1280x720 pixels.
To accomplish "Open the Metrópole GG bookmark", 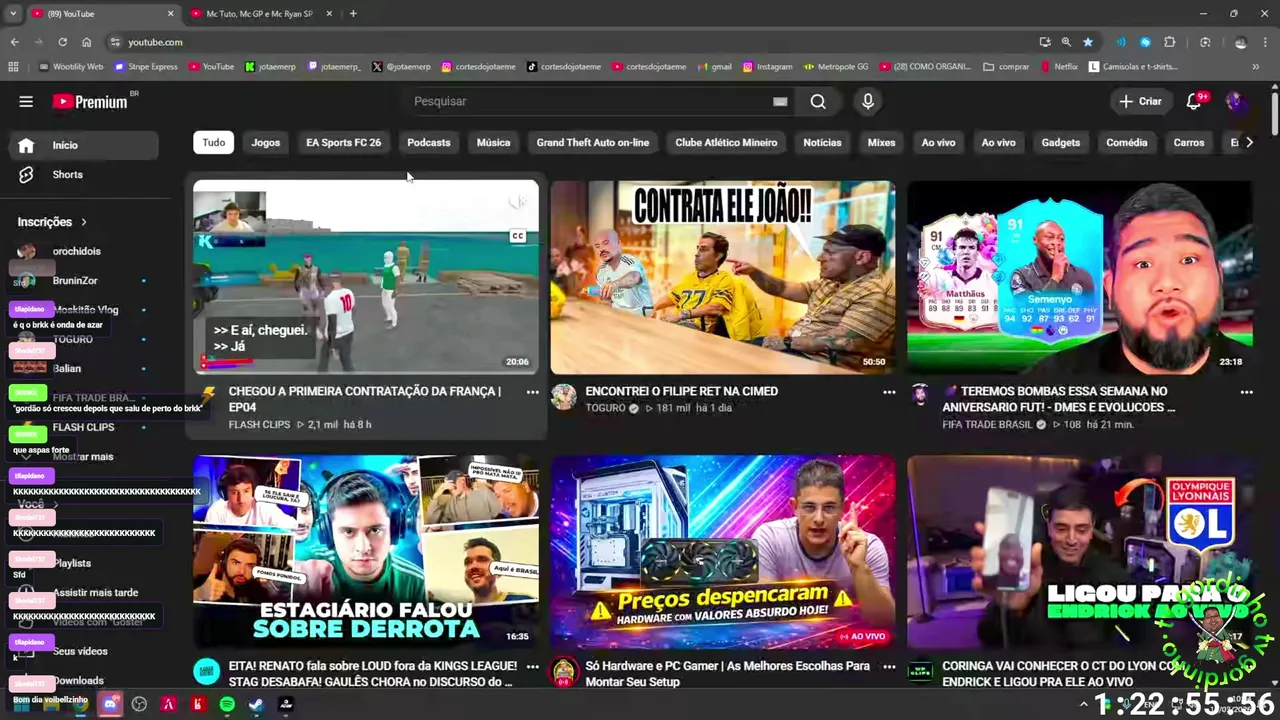I will click(835, 67).
